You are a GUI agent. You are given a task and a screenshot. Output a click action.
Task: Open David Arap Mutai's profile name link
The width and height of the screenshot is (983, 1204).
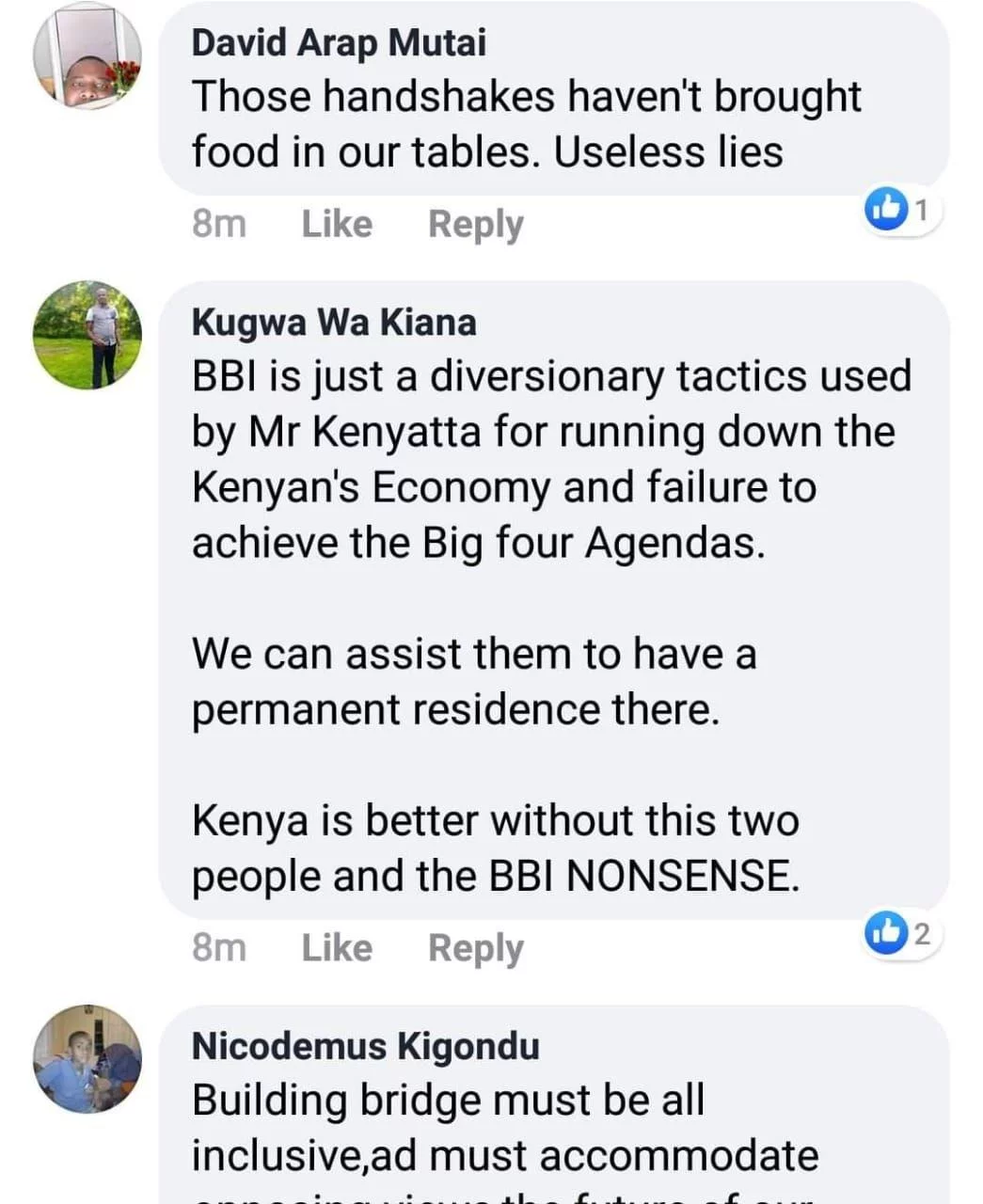coord(339,42)
